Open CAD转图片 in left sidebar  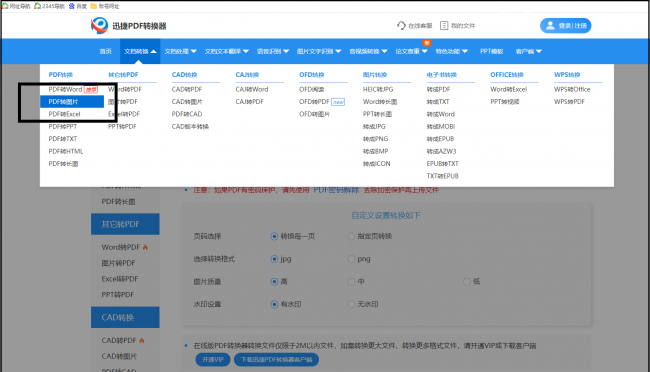click(x=119, y=356)
